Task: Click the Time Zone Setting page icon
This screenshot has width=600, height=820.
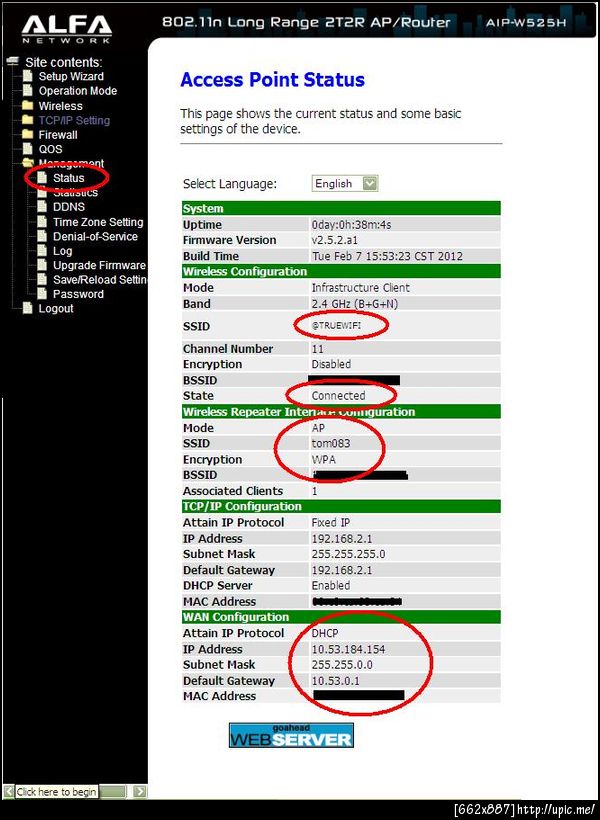Action: [42, 222]
